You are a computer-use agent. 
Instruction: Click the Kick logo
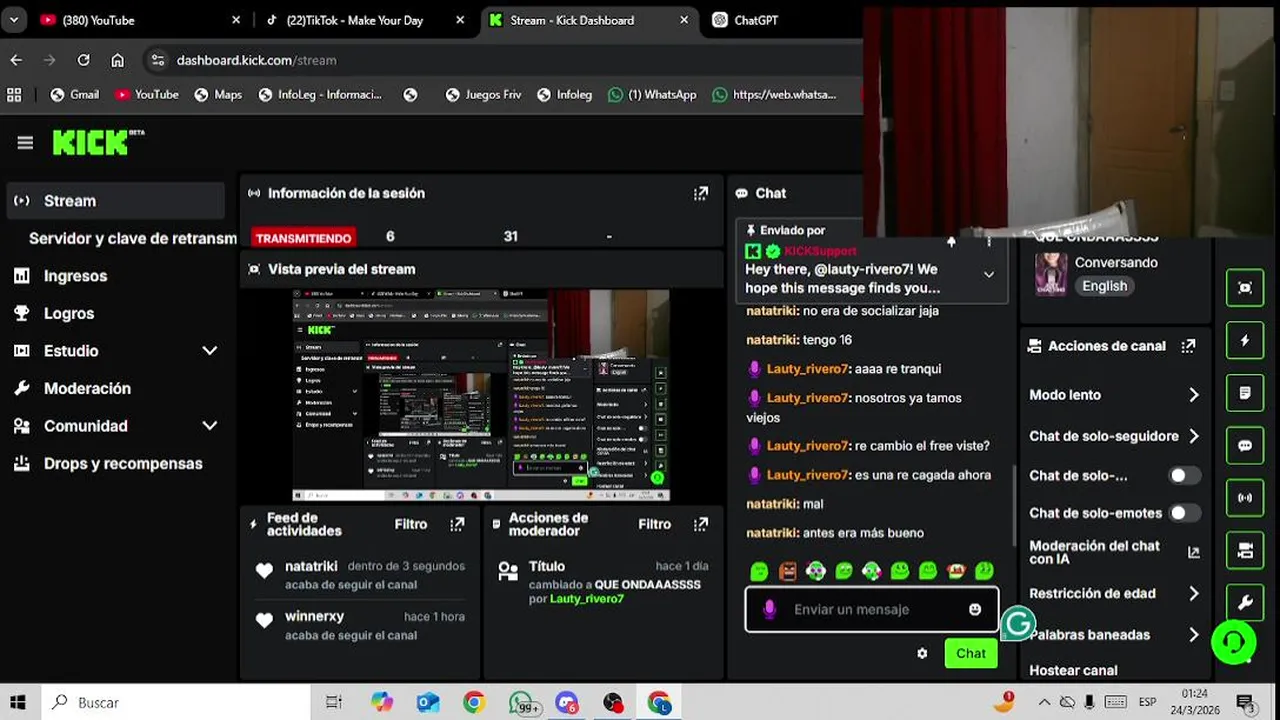click(97, 143)
